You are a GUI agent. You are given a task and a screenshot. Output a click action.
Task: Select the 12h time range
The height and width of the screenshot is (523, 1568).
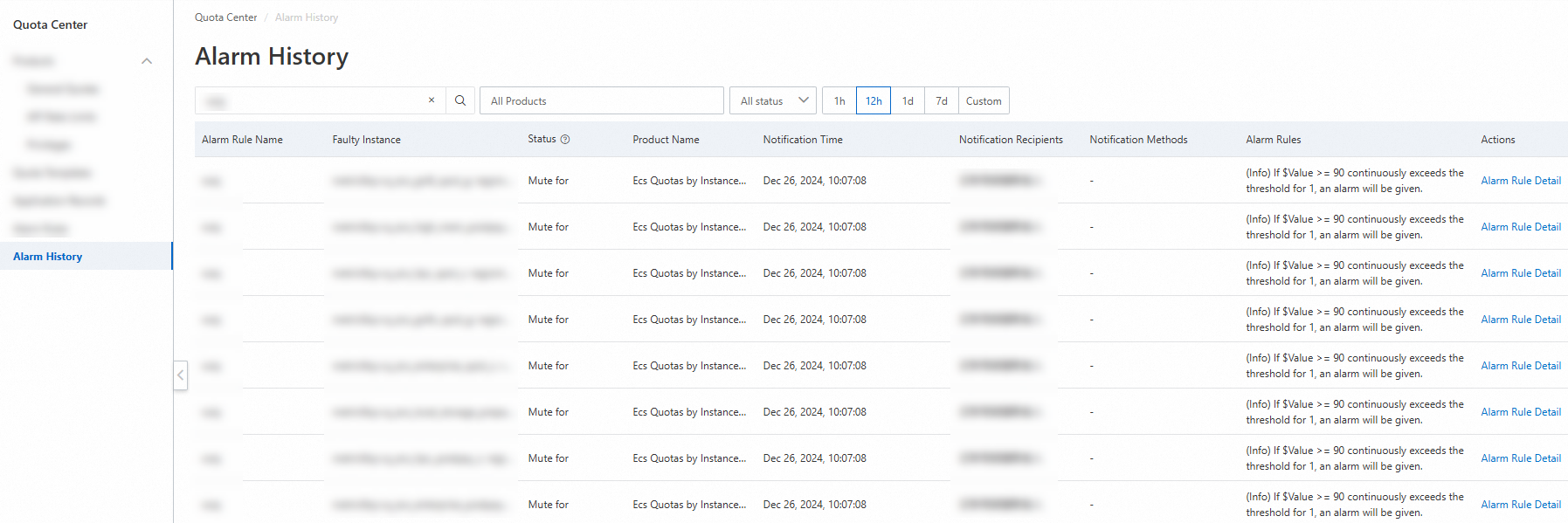click(874, 100)
